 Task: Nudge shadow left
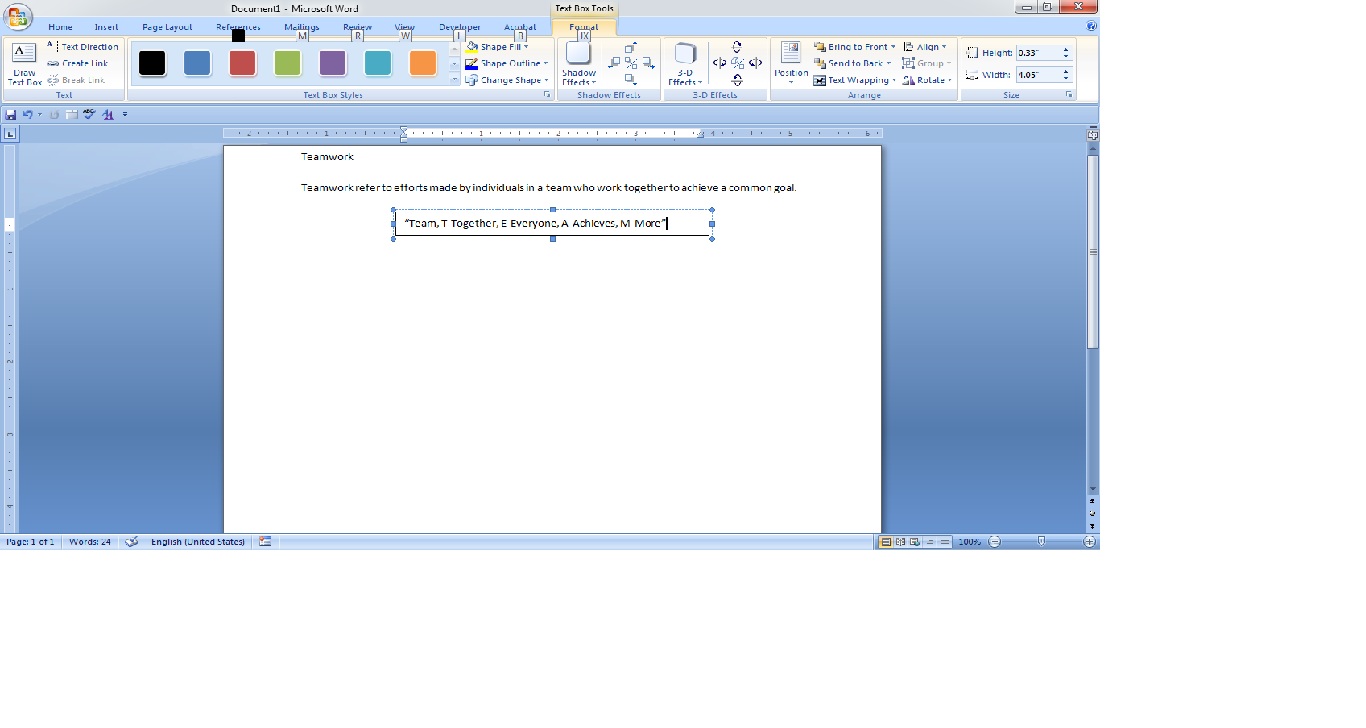615,63
